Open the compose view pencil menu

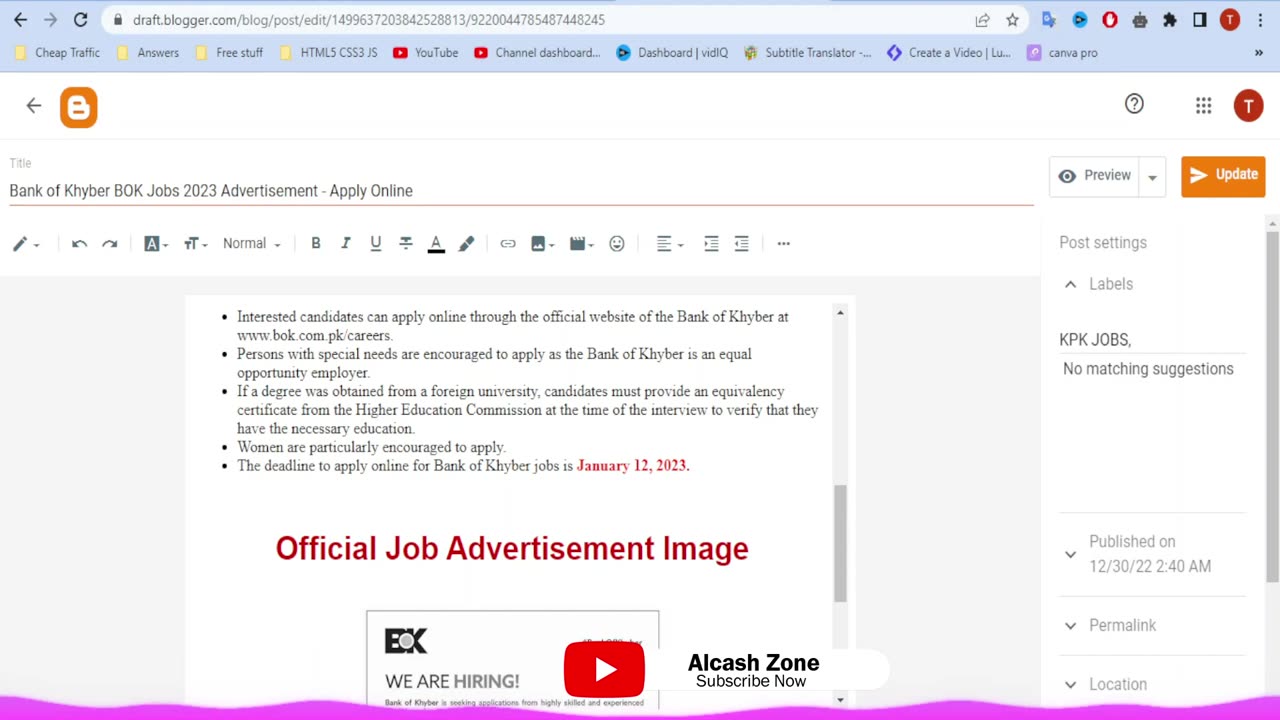tap(25, 244)
